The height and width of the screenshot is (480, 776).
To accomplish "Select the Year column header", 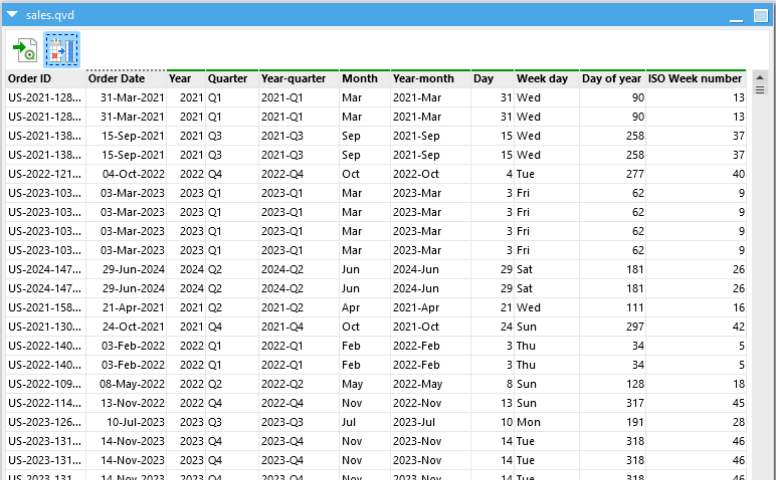I will 186,79.
